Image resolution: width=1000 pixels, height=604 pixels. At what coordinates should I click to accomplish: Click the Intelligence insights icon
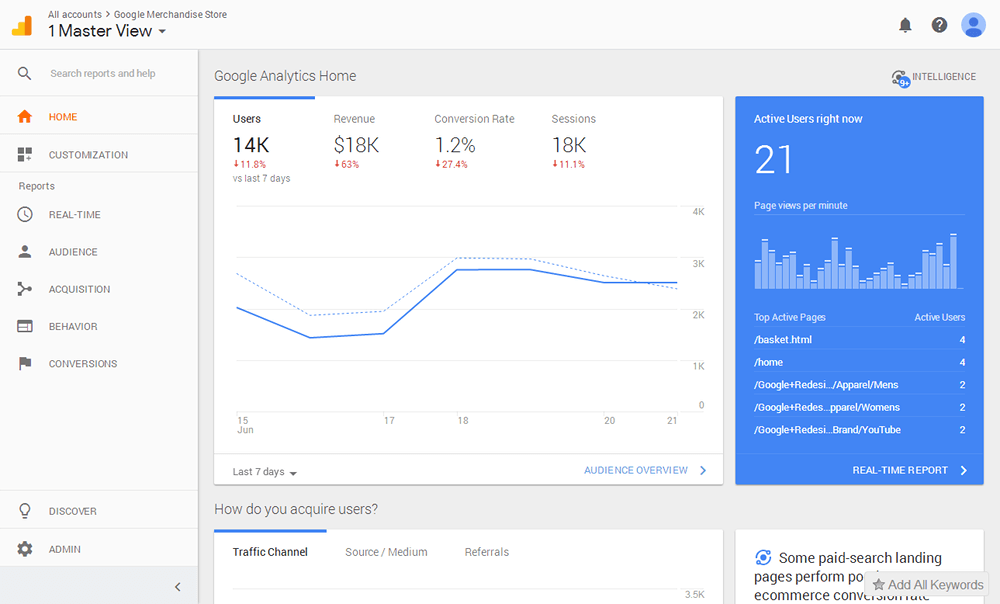pyautogui.click(x=900, y=78)
